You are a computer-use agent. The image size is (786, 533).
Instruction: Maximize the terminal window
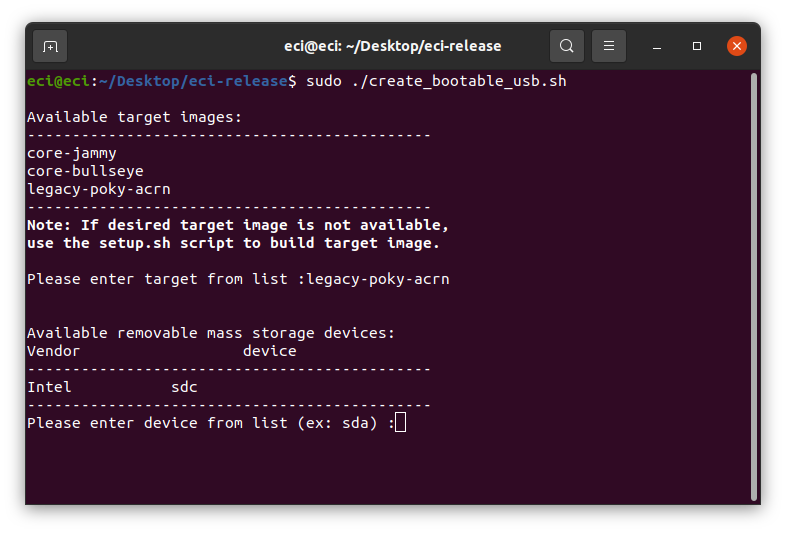click(697, 46)
